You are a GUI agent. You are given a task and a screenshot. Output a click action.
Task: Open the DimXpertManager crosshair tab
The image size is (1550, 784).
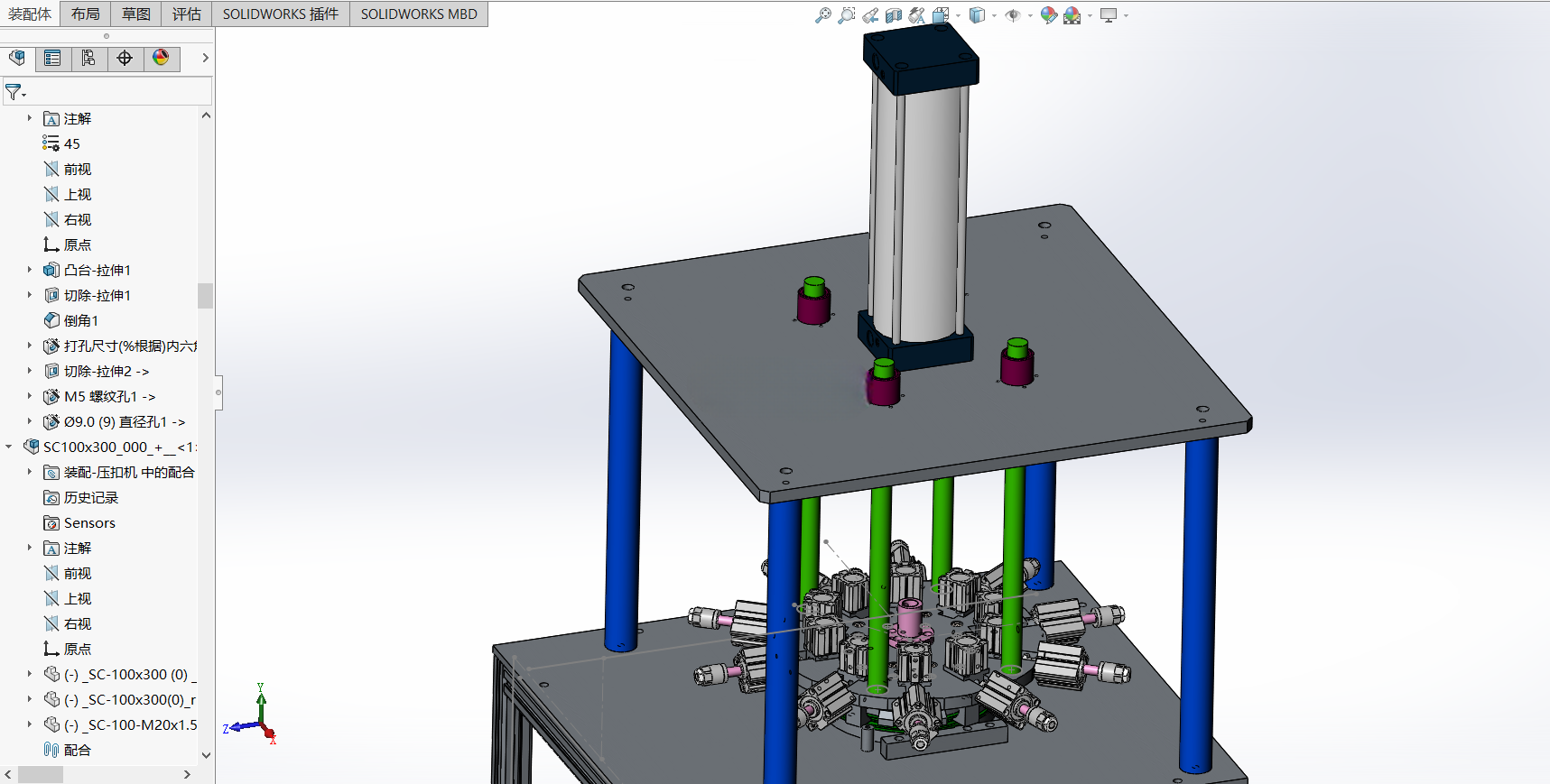point(125,59)
